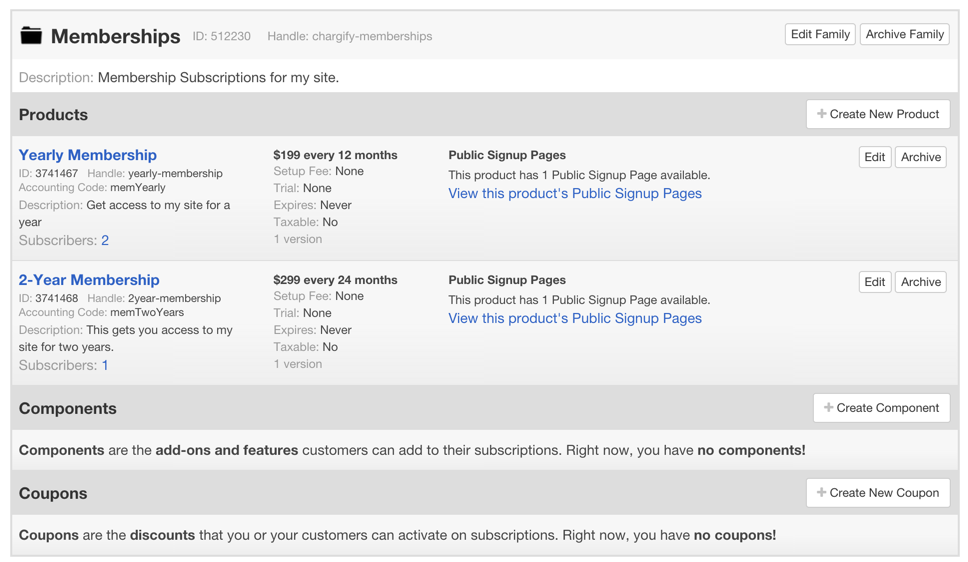968x562 pixels.
Task: Open Yearly Membership subscribers count 2
Action: (x=105, y=241)
